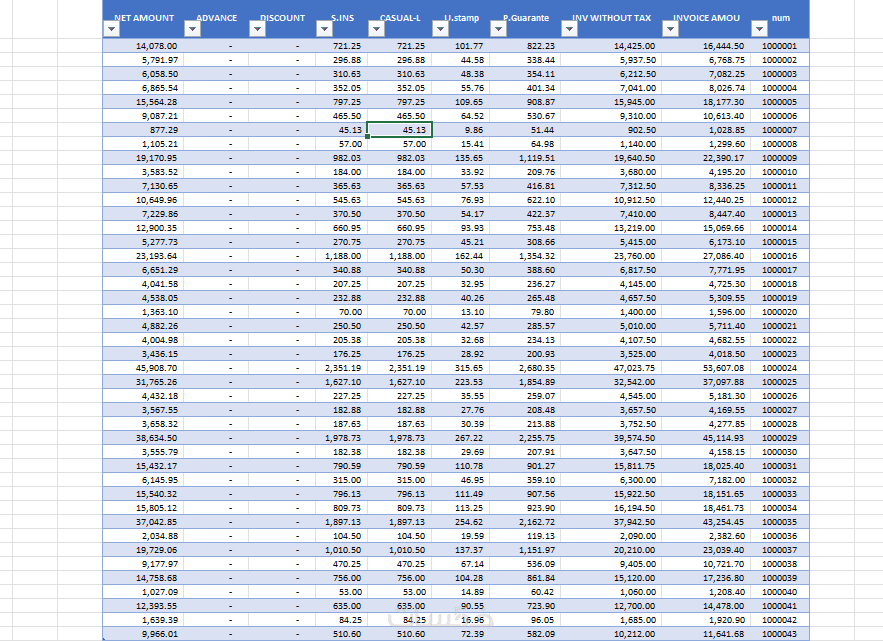Click net amount cell 23,193.64
Viewport: 883px width, 641px height.
tap(144, 256)
